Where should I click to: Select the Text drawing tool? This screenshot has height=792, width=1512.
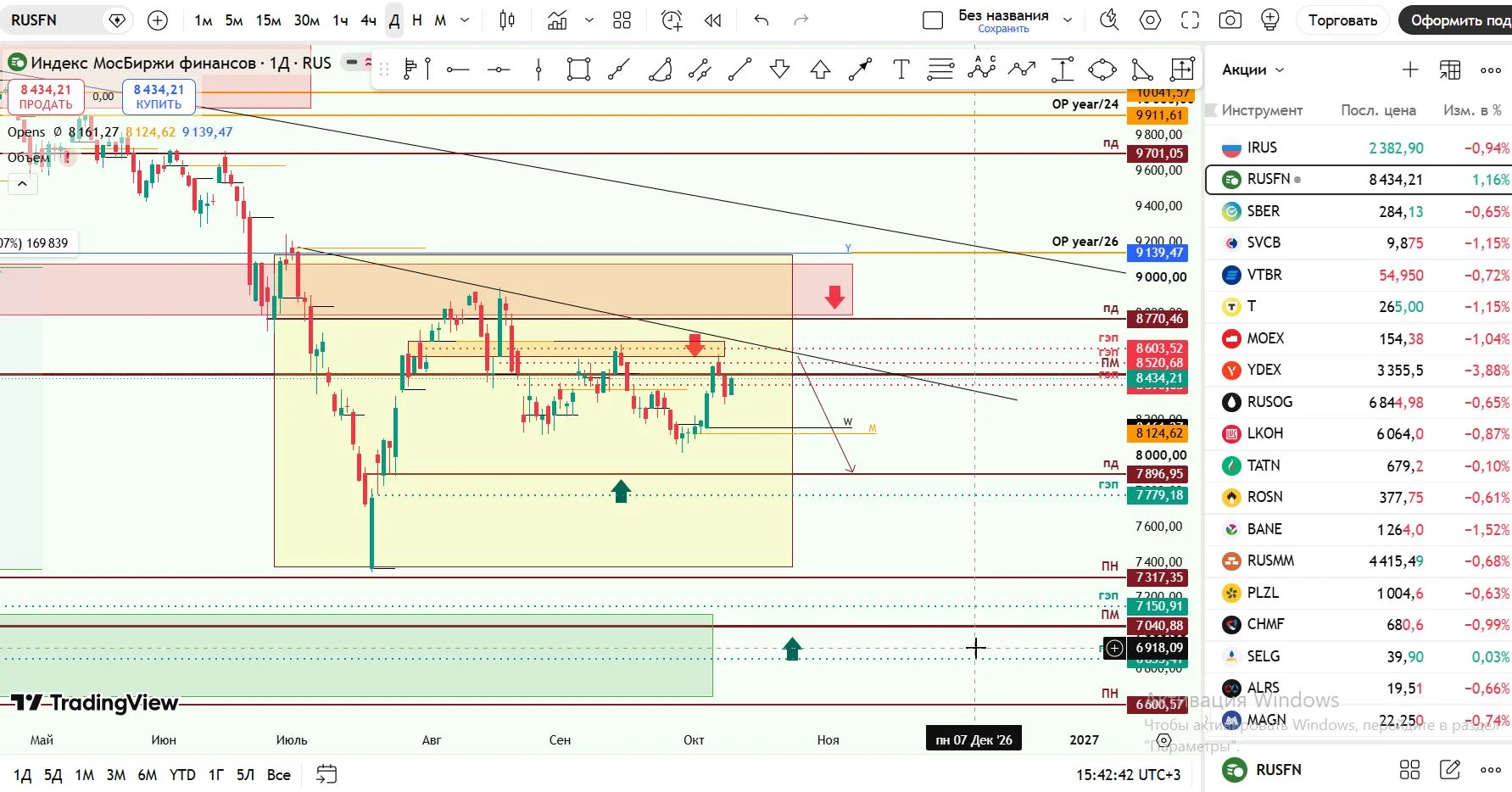tap(901, 70)
